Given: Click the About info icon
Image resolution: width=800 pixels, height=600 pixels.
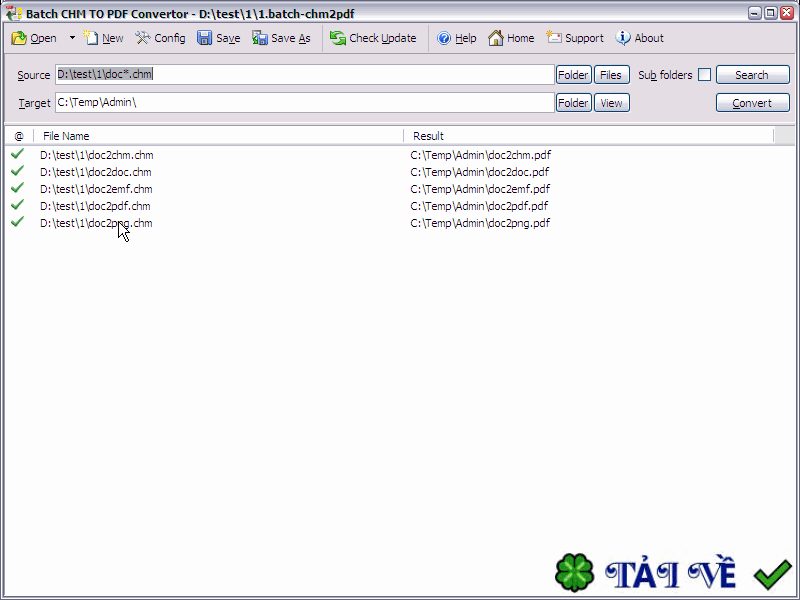Looking at the screenshot, I should (x=622, y=38).
